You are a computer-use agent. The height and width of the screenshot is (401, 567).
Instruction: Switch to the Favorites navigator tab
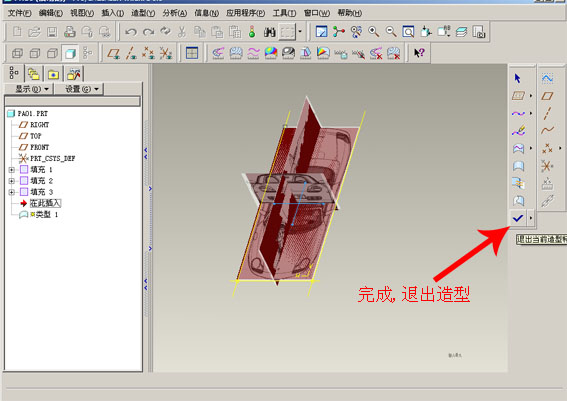53,74
